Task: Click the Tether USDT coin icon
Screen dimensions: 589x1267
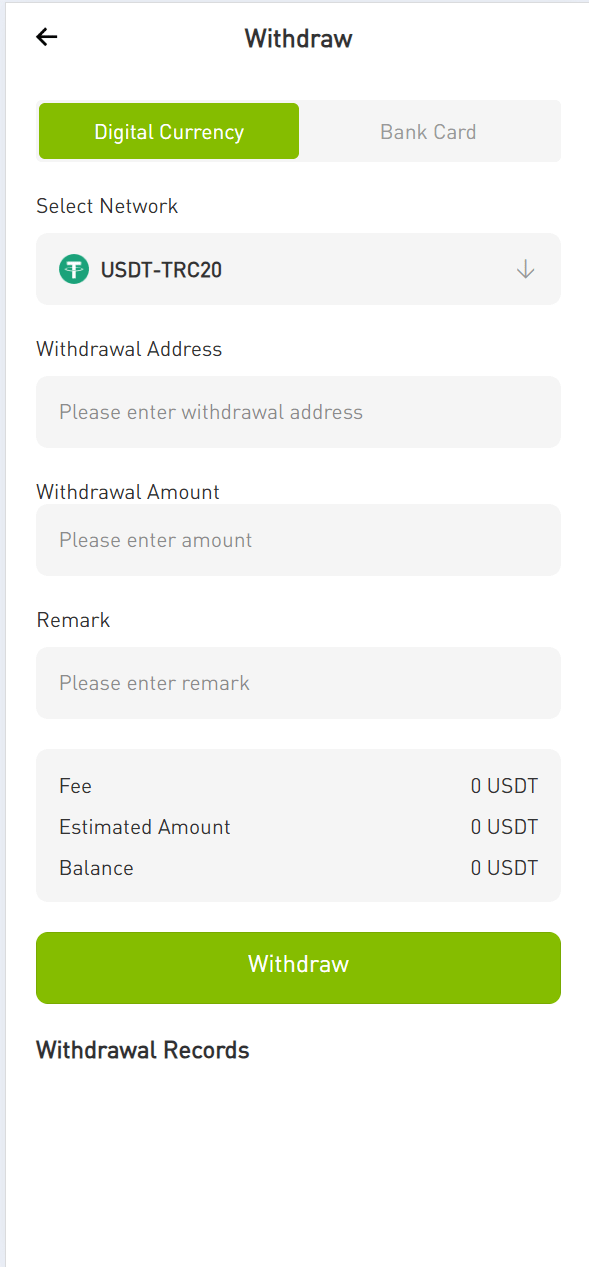Action: (74, 269)
